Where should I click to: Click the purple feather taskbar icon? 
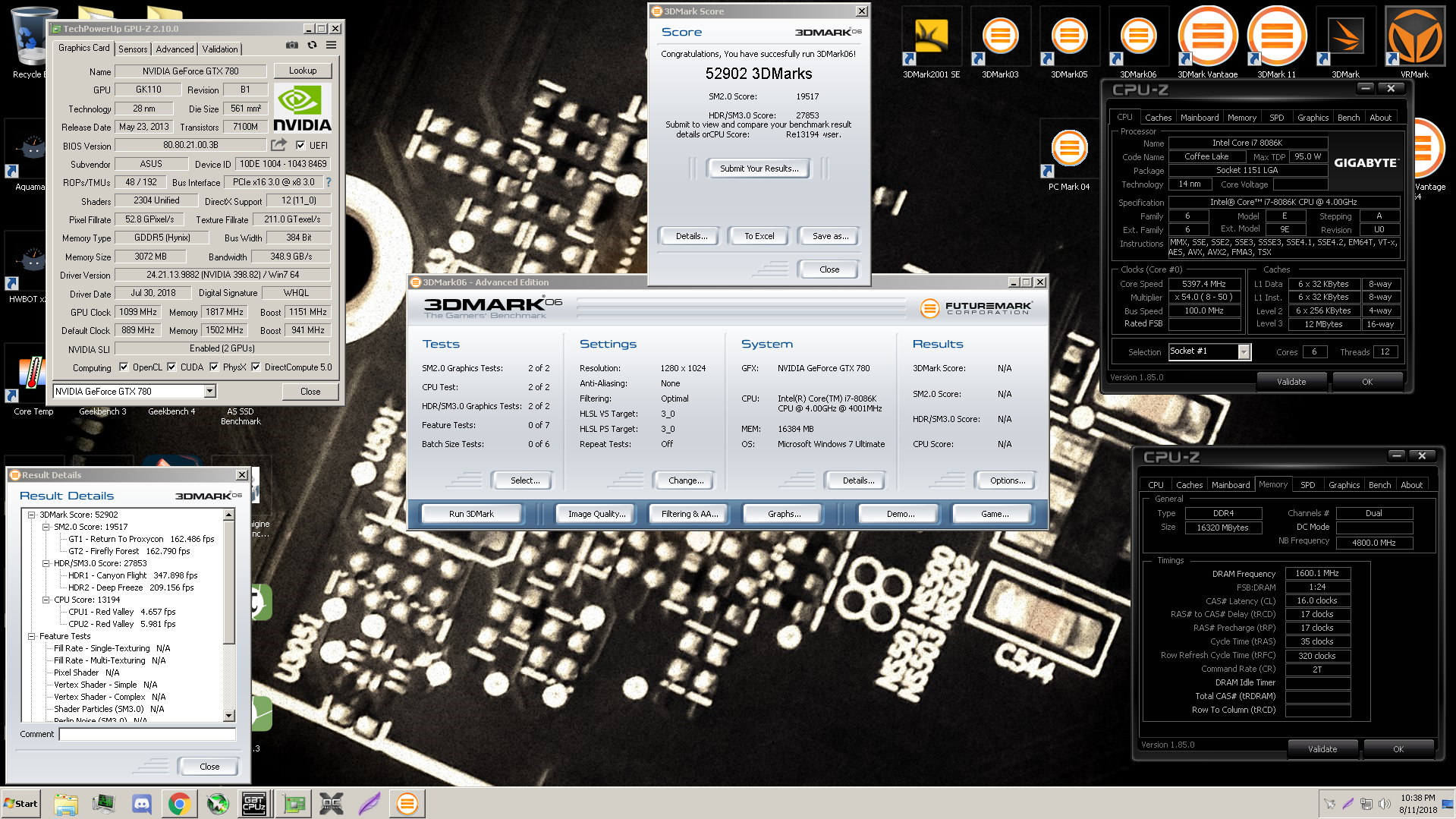[369, 804]
